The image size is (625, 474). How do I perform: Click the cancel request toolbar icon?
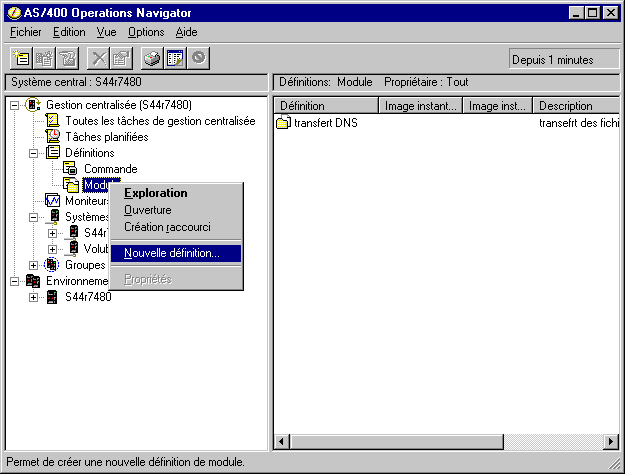(x=199, y=59)
